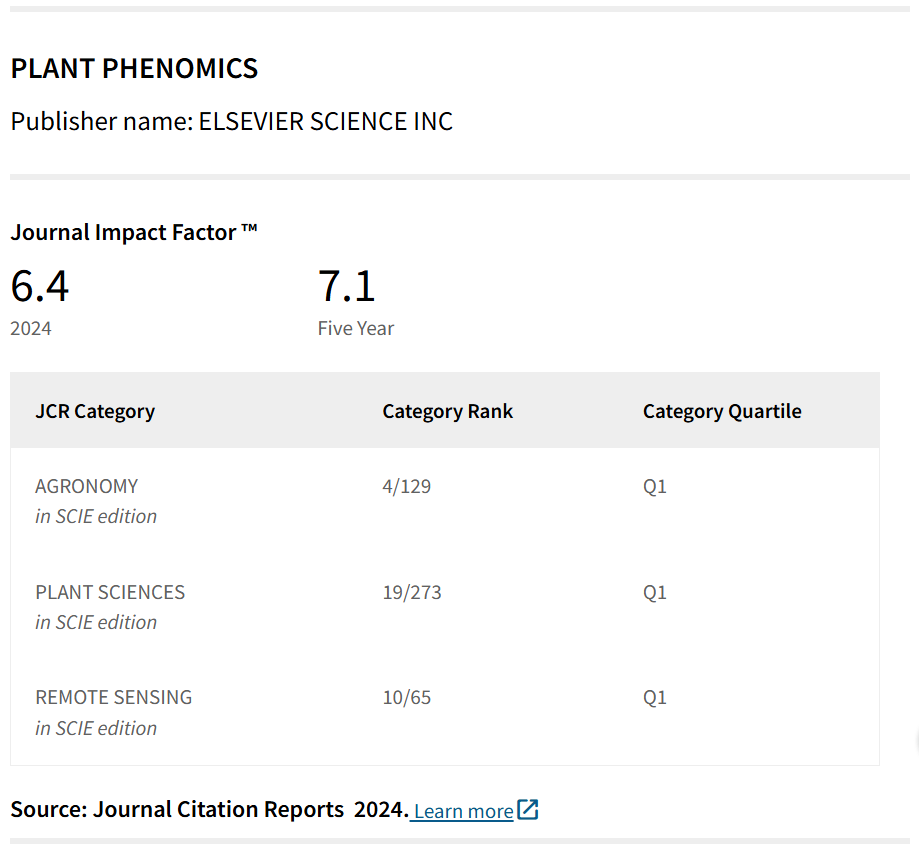Screen dimensions: 919x849
Task: Click the external link icon beside Learn more
Action: (x=528, y=810)
